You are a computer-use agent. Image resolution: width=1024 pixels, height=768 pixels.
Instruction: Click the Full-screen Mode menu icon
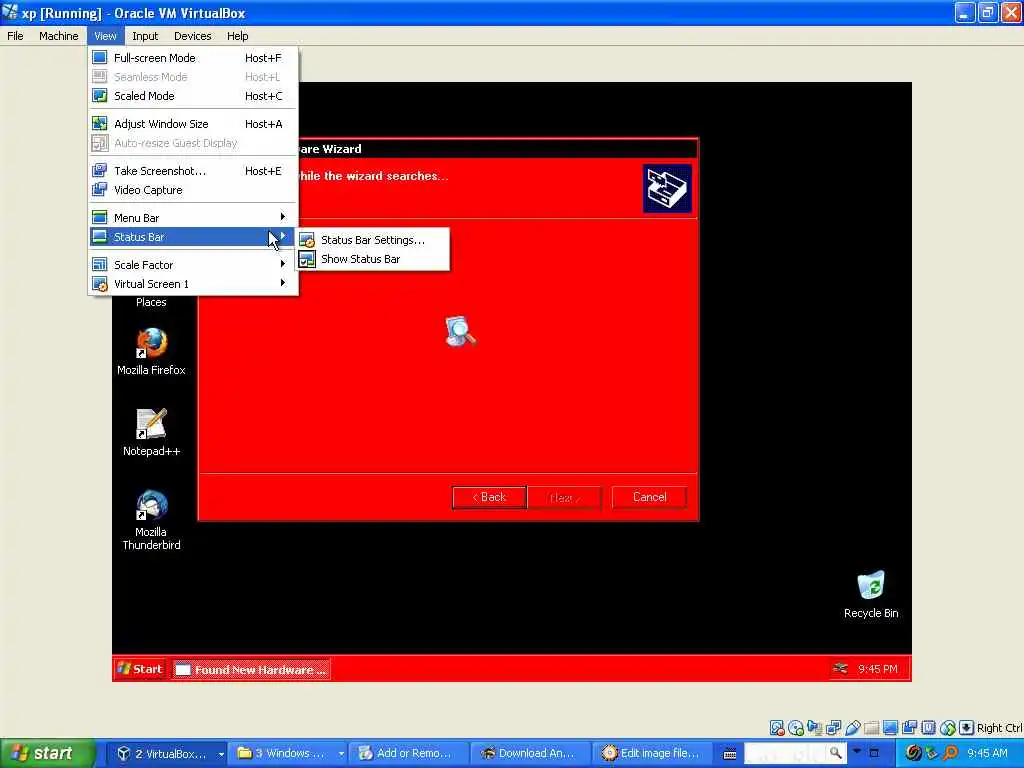pos(100,57)
